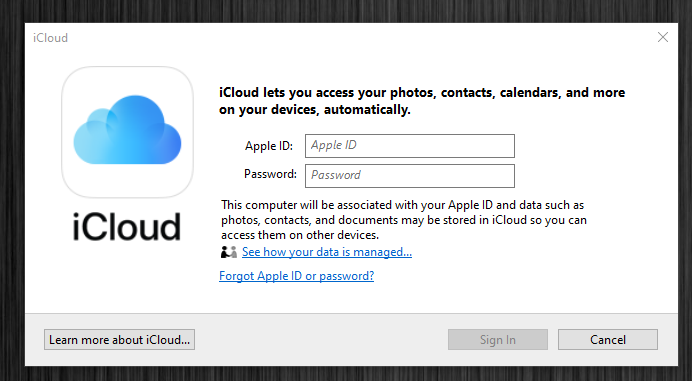Open Forgot Apple ID or password link
This screenshot has height=381, width=692.
click(x=297, y=276)
